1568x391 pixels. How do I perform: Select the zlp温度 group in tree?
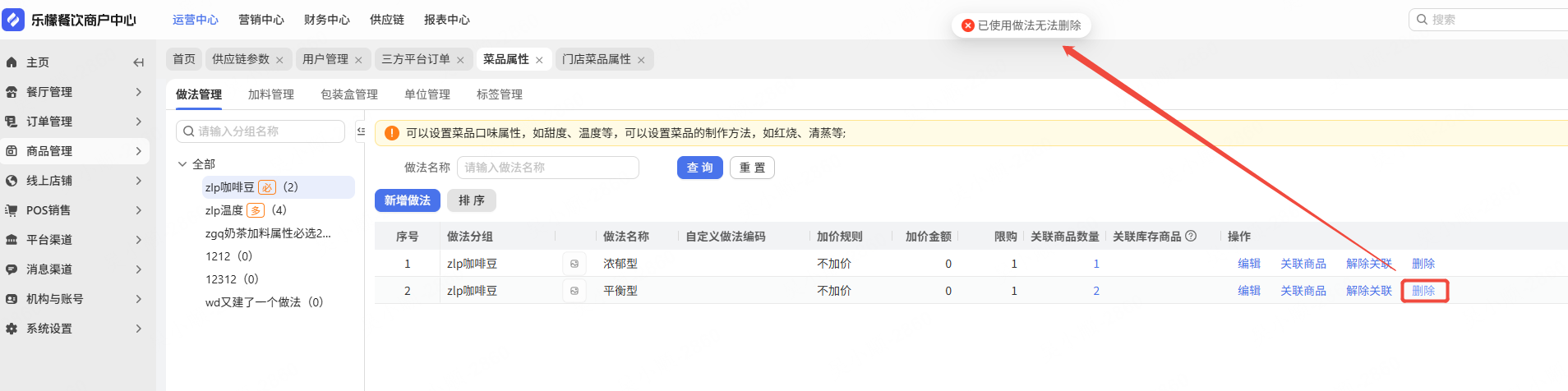pyautogui.click(x=224, y=210)
